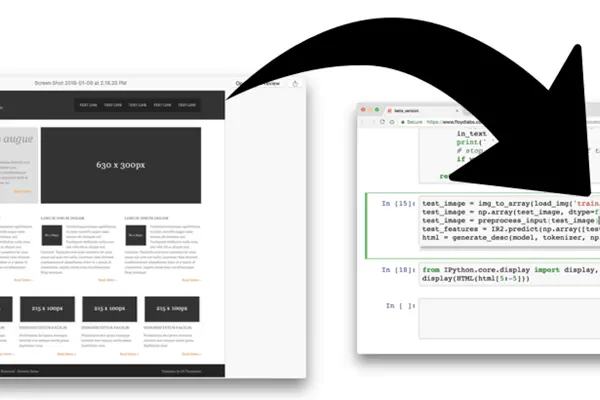Open the first TEXT LINK navigation item

[87, 105]
